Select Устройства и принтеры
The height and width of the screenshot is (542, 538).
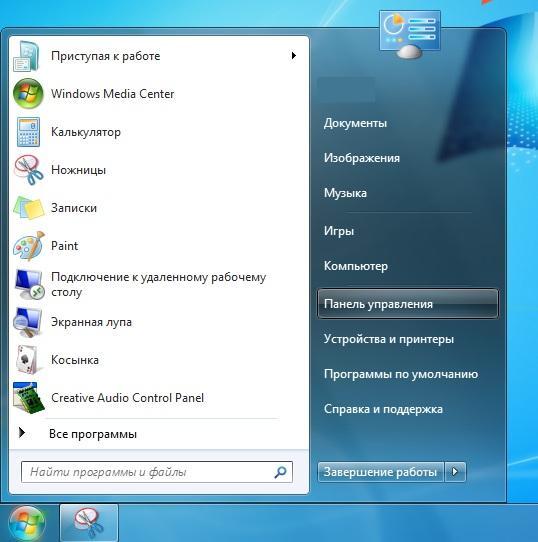(389, 339)
